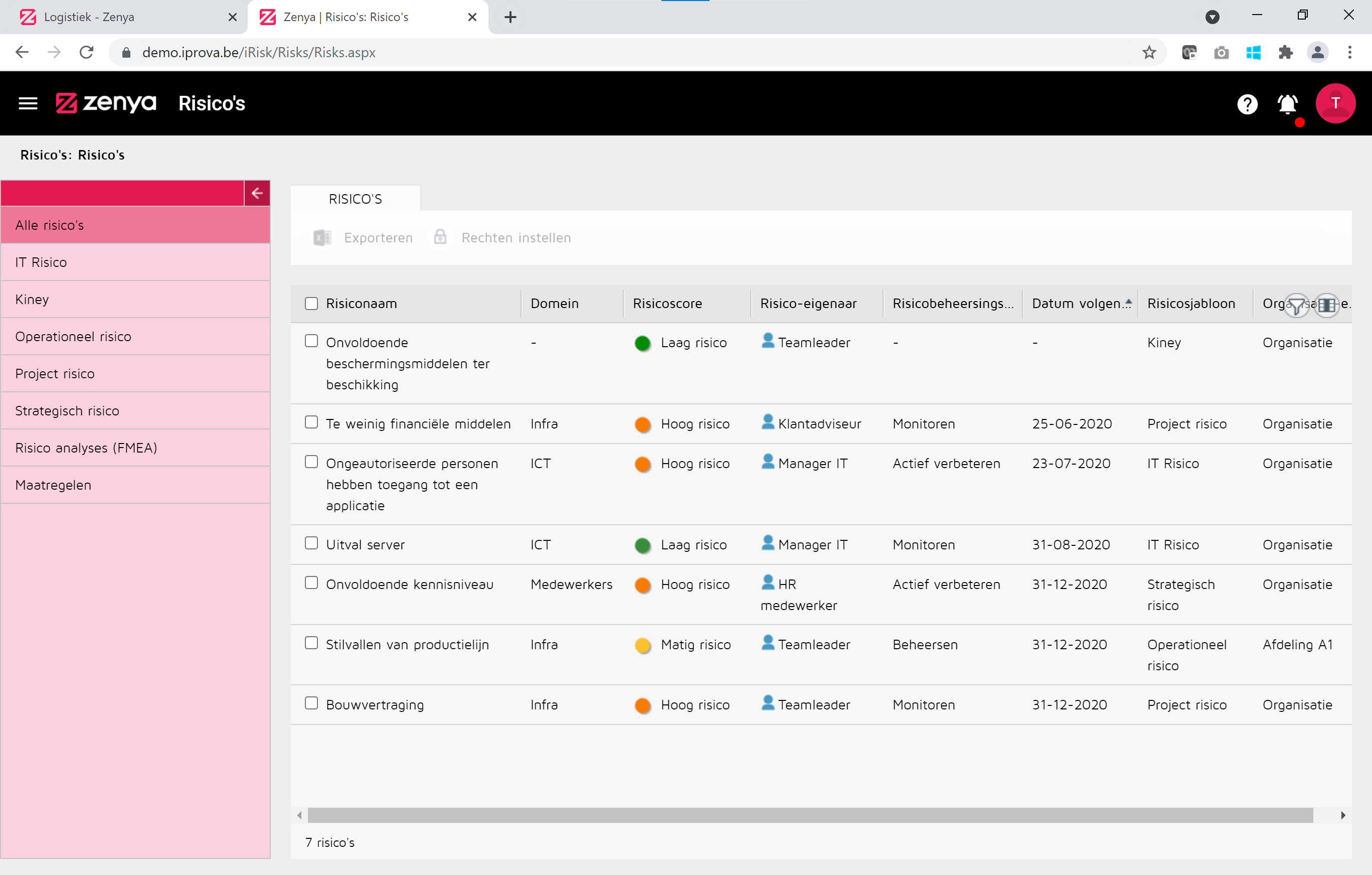
Task: Bookmark page with the star icon
Action: click(1149, 53)
